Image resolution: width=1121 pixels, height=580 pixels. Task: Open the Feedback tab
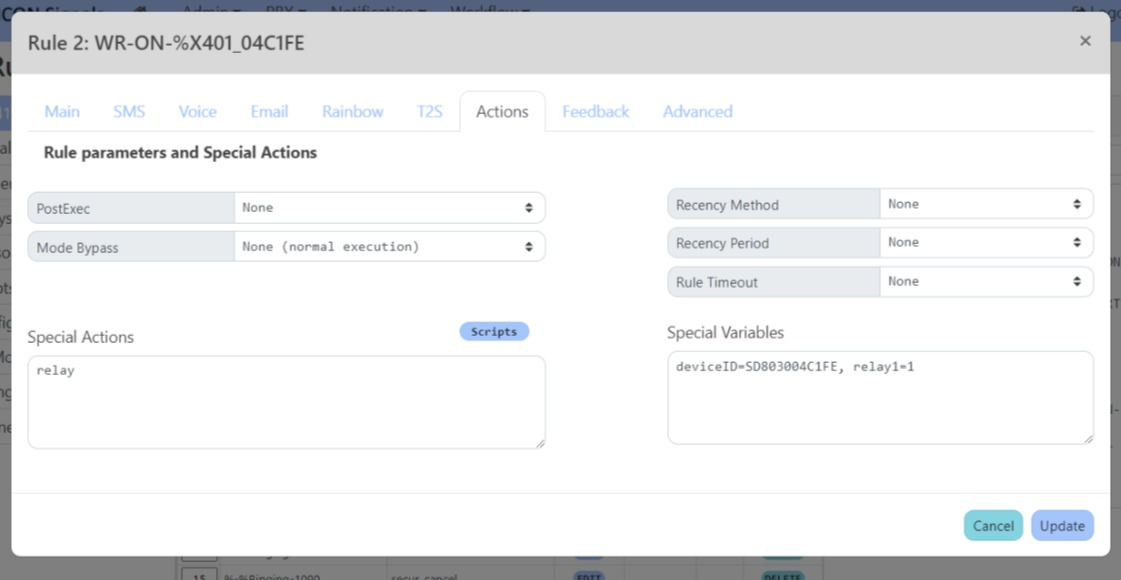tap(595, 112)
